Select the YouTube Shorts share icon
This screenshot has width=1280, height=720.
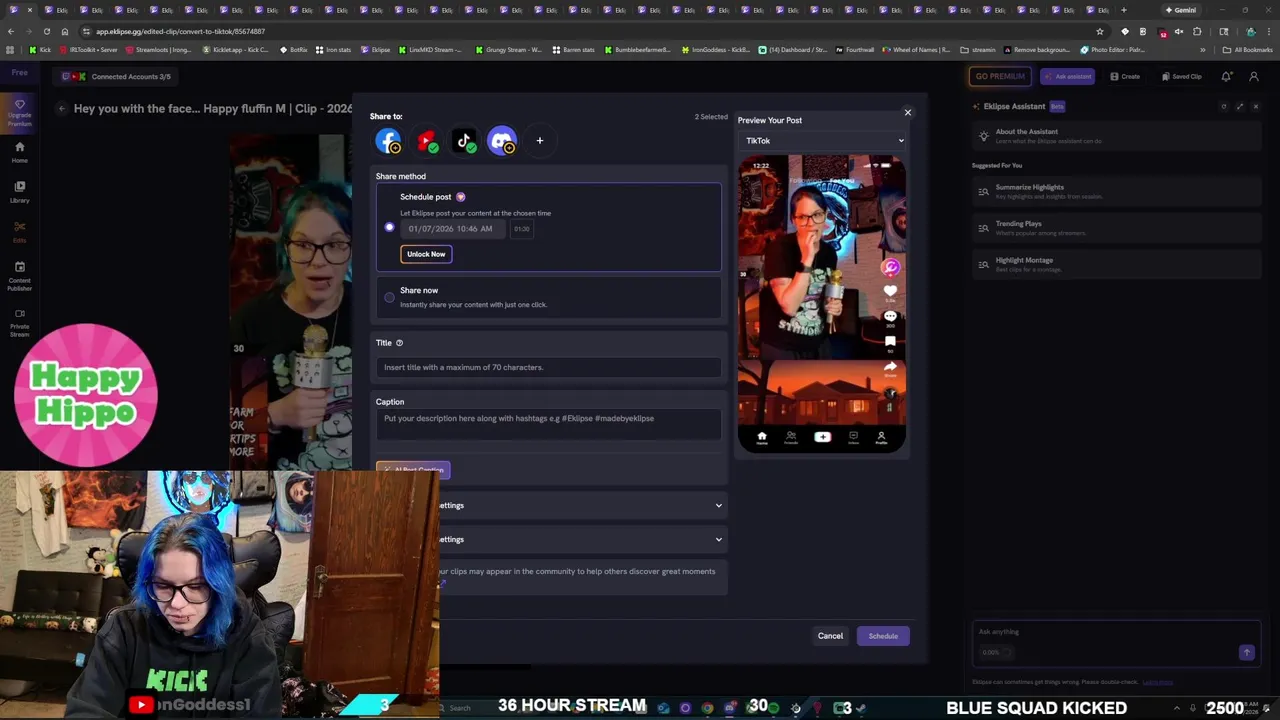[427, 141]
